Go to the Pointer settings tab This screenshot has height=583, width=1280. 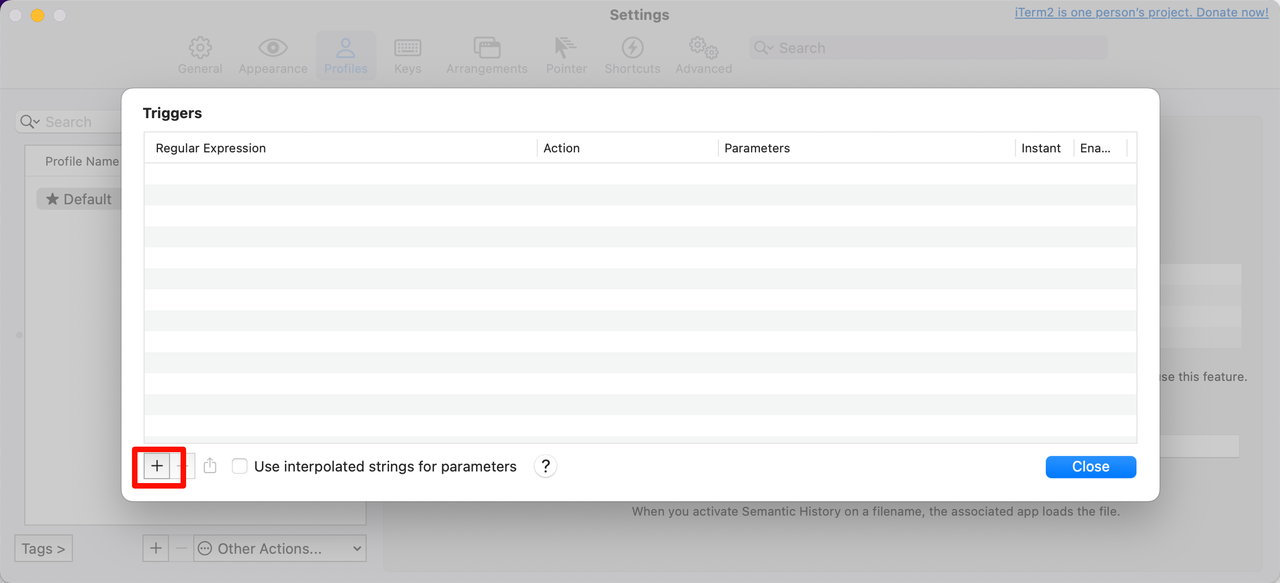[x=566, y=55]
